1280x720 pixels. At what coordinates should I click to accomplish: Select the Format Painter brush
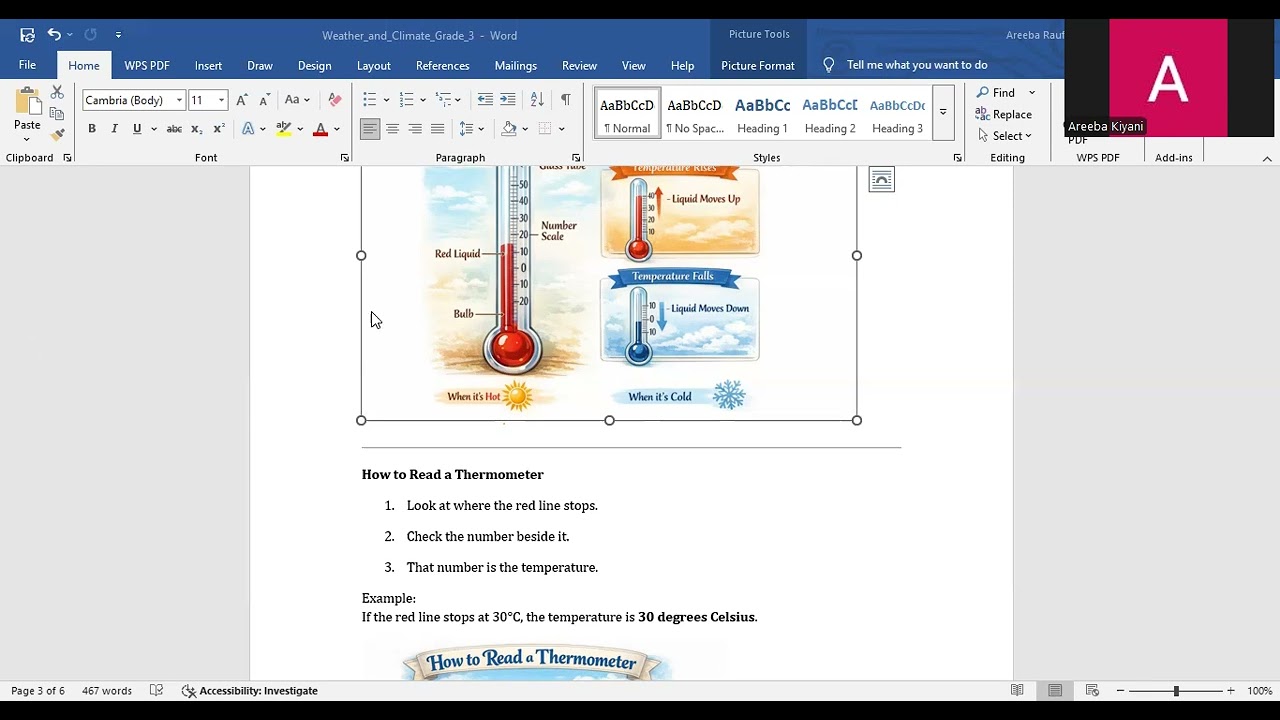tap(57, 134)
